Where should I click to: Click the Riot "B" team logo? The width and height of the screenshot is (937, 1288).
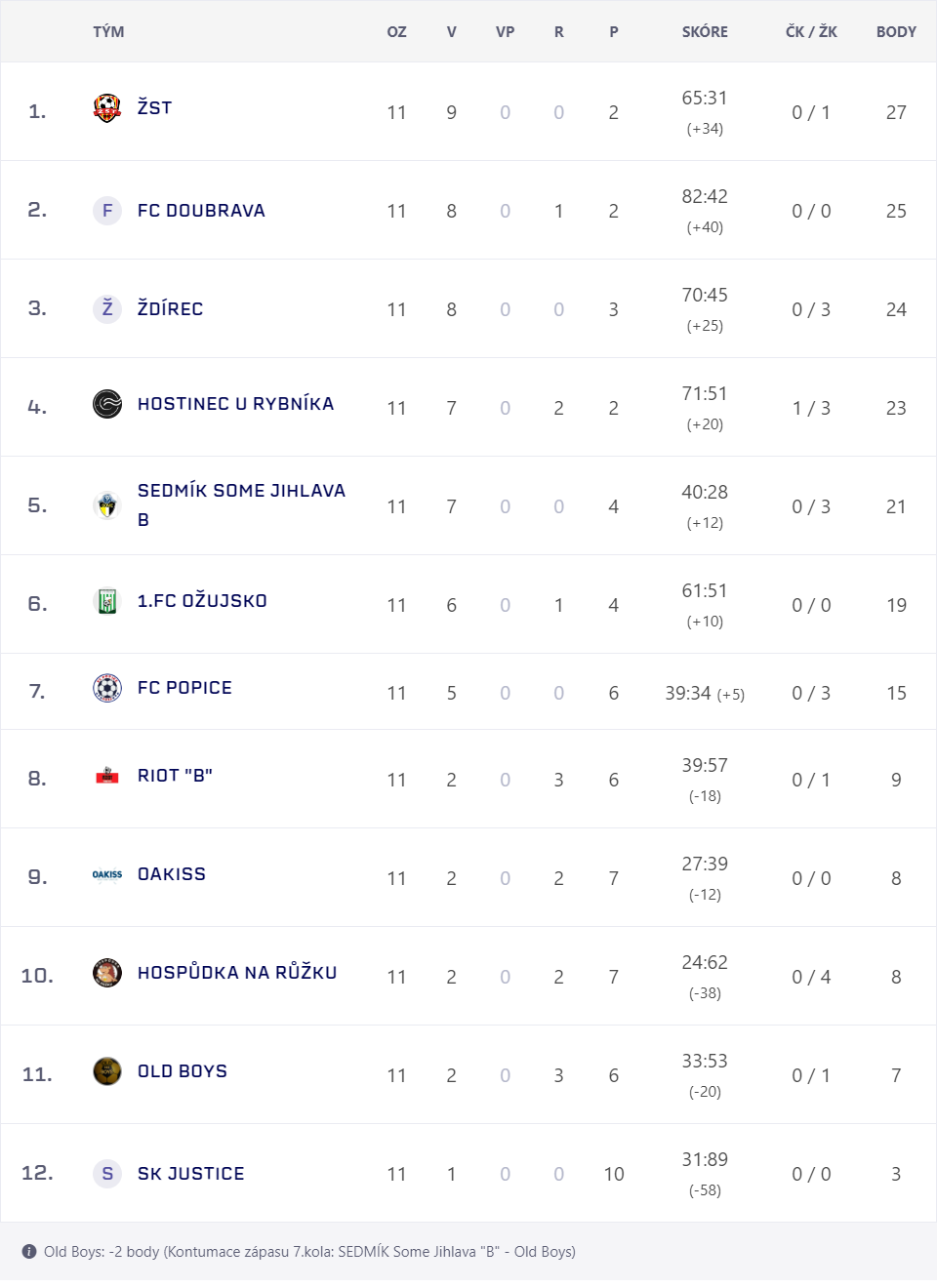[x=107, y=776]
